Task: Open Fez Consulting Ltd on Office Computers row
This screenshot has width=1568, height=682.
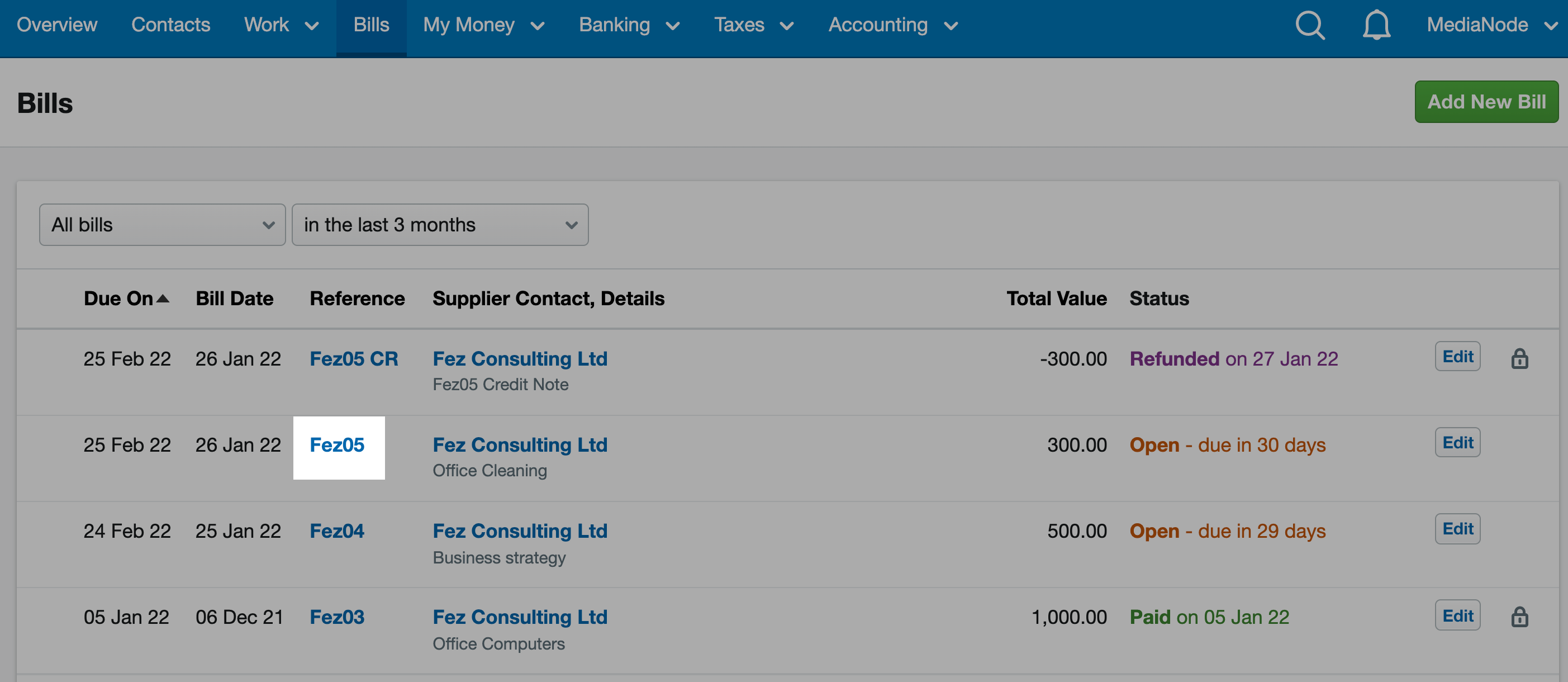Action: 520,617
